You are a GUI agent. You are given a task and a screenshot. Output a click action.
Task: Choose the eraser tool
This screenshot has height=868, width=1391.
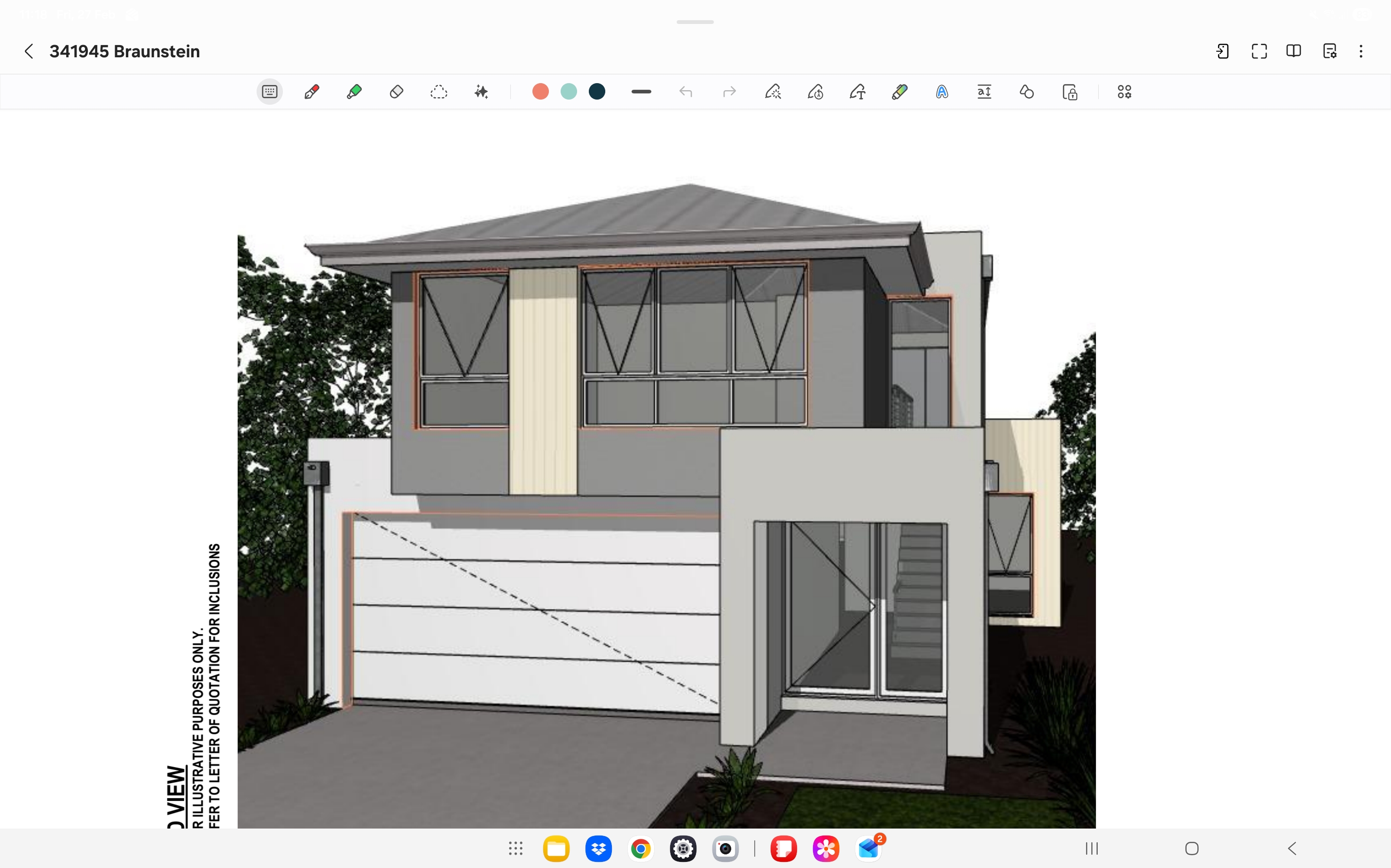pos(396,92)
